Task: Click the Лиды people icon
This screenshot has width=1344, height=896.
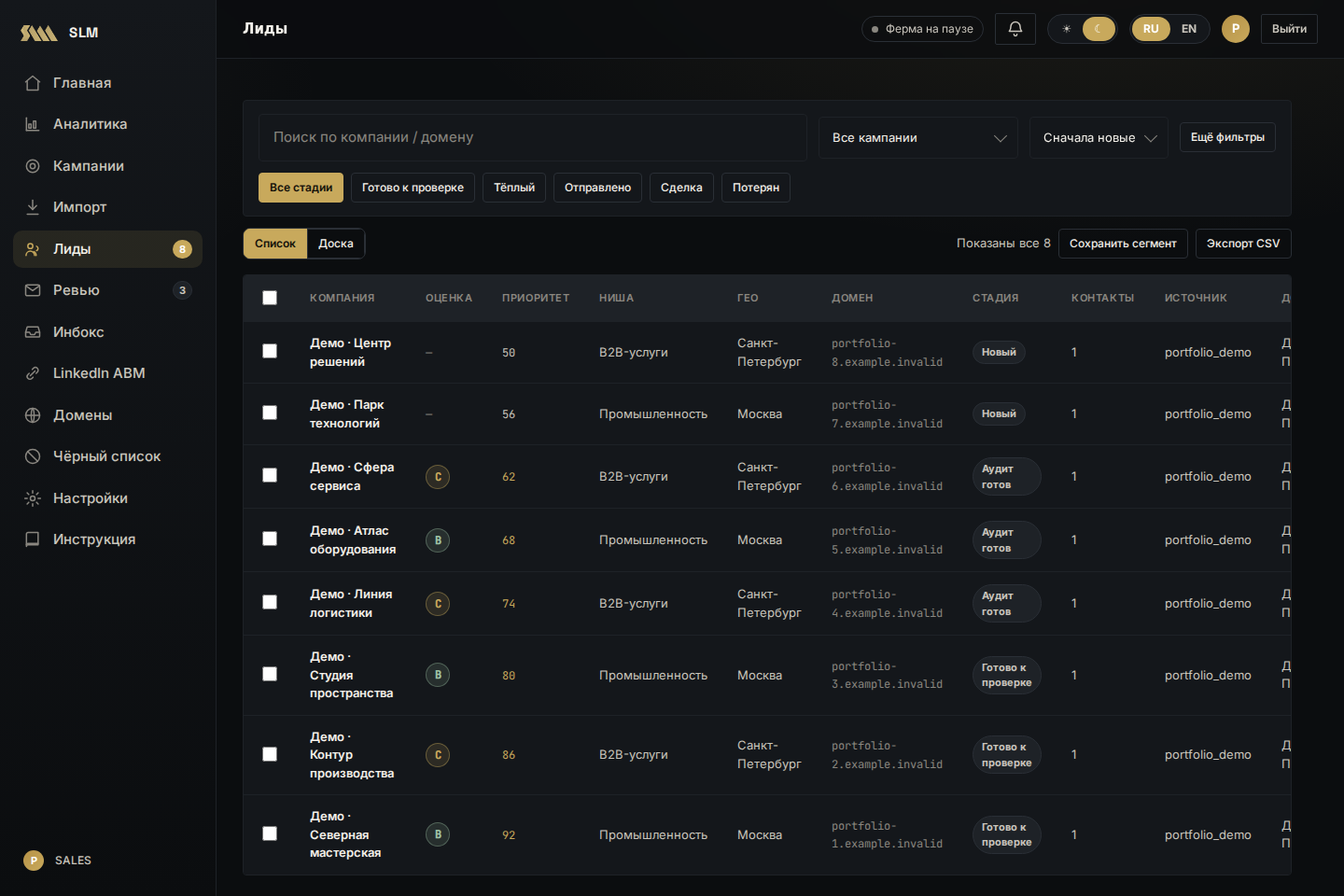Action: pyautogui.click(x=33, y=249)
